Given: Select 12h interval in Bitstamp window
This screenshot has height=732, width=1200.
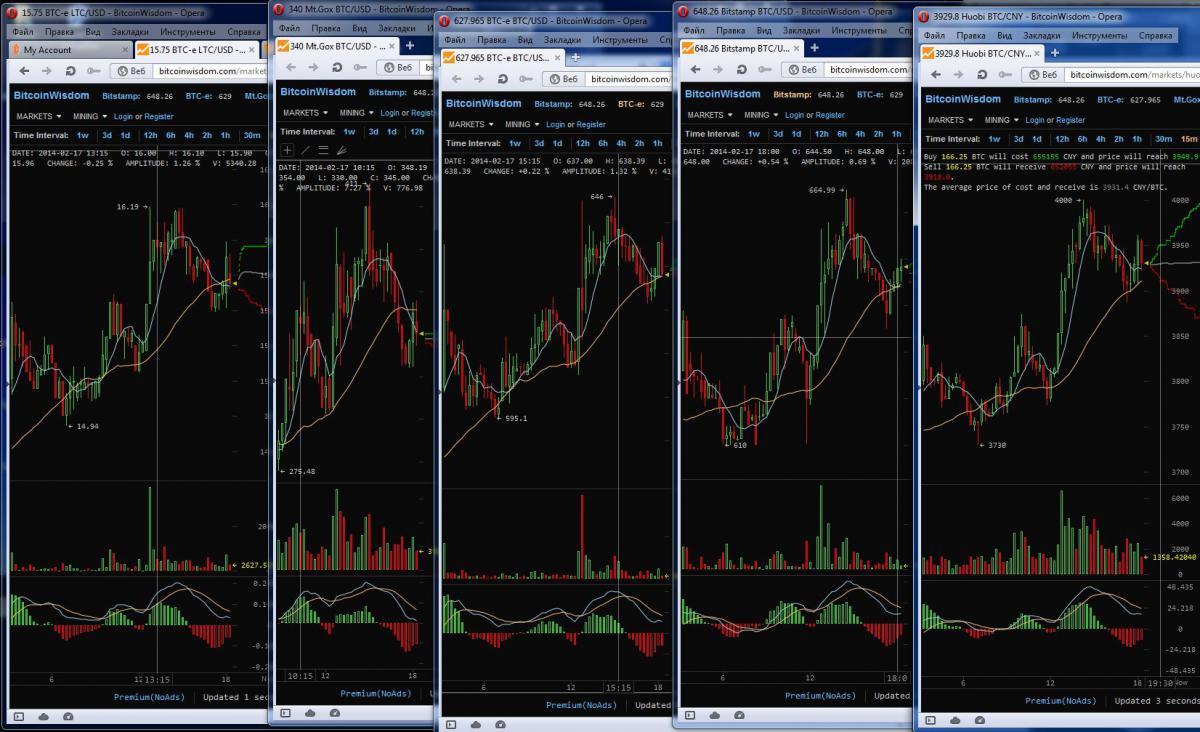Looking at the screenshot, I should [821, 134].
